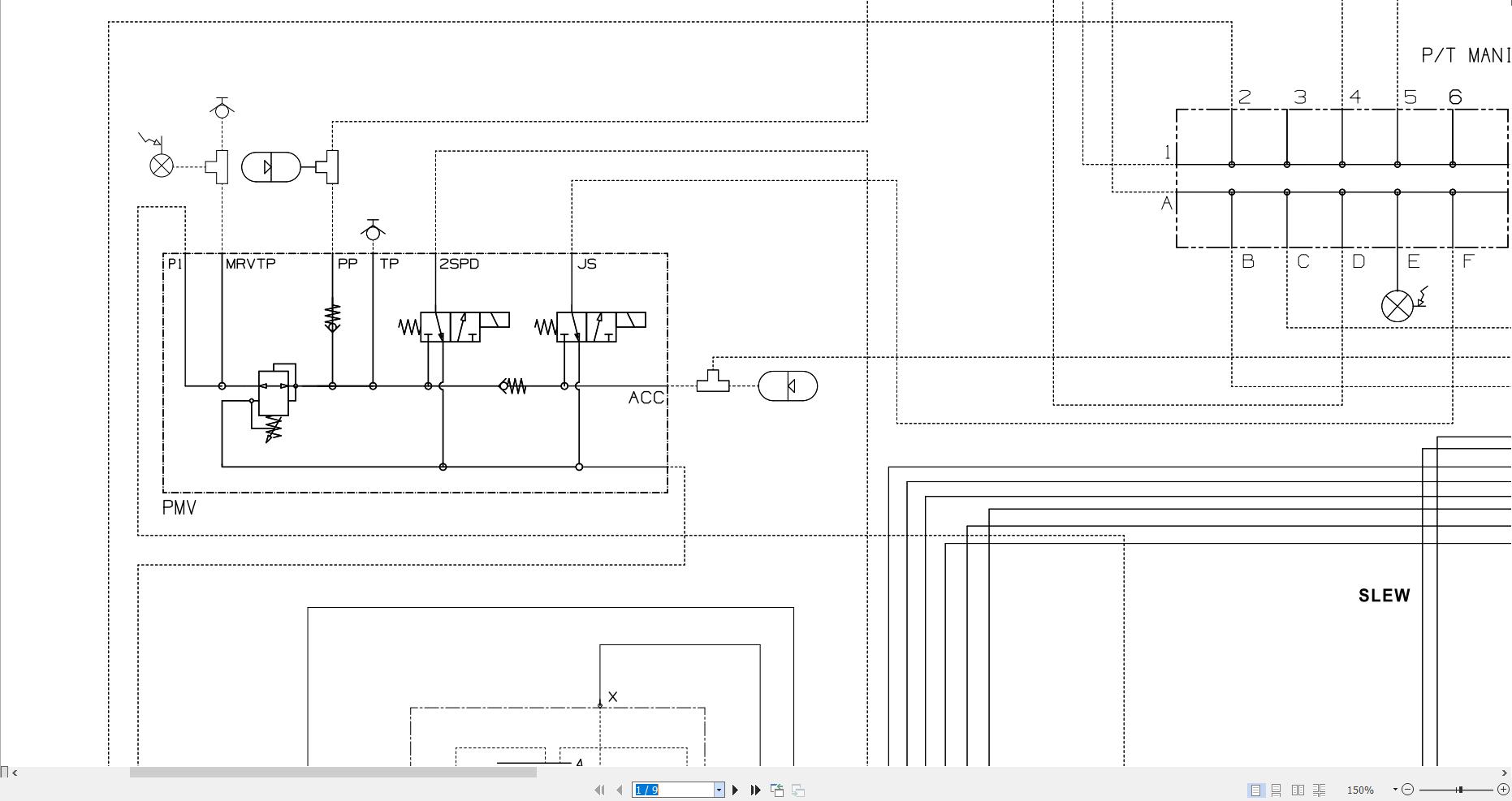Jump to the last page

[755, 790]
